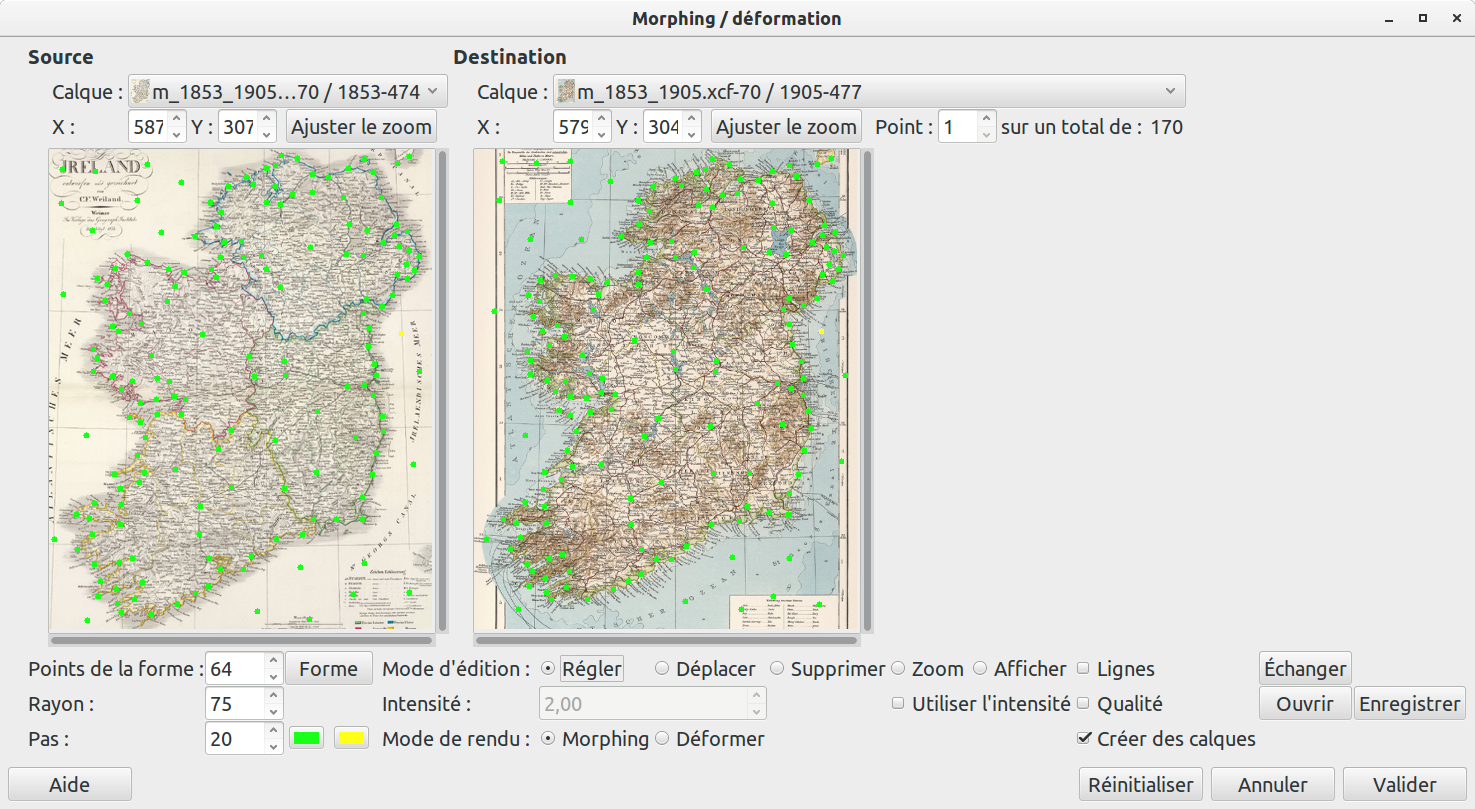
Task: Click the Aide button
Action: (x=70, y=785)
